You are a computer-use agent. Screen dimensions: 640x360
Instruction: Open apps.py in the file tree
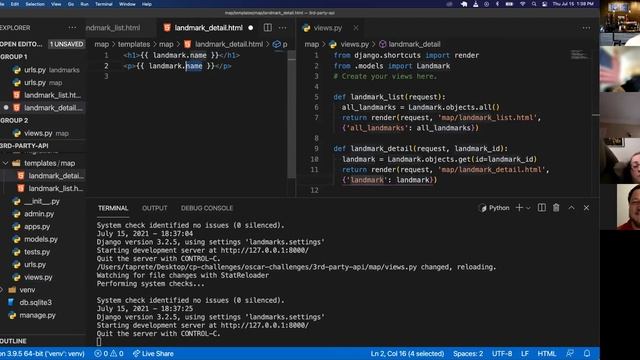tap(43, 227)
